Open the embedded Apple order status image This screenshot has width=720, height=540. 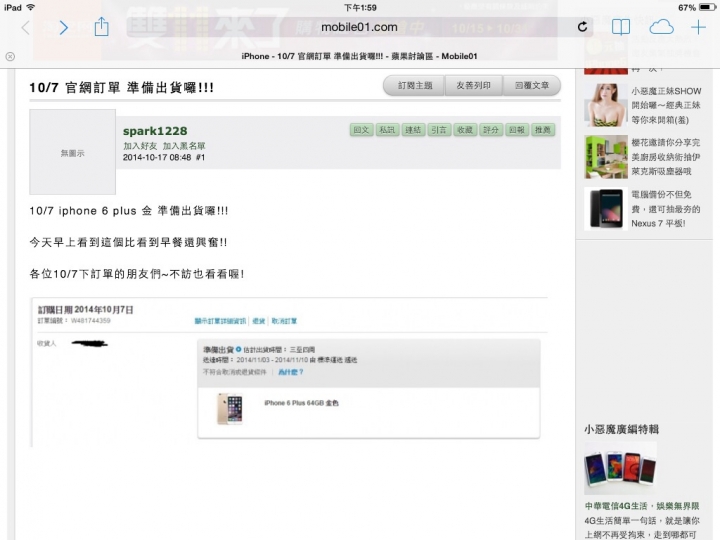289,372
